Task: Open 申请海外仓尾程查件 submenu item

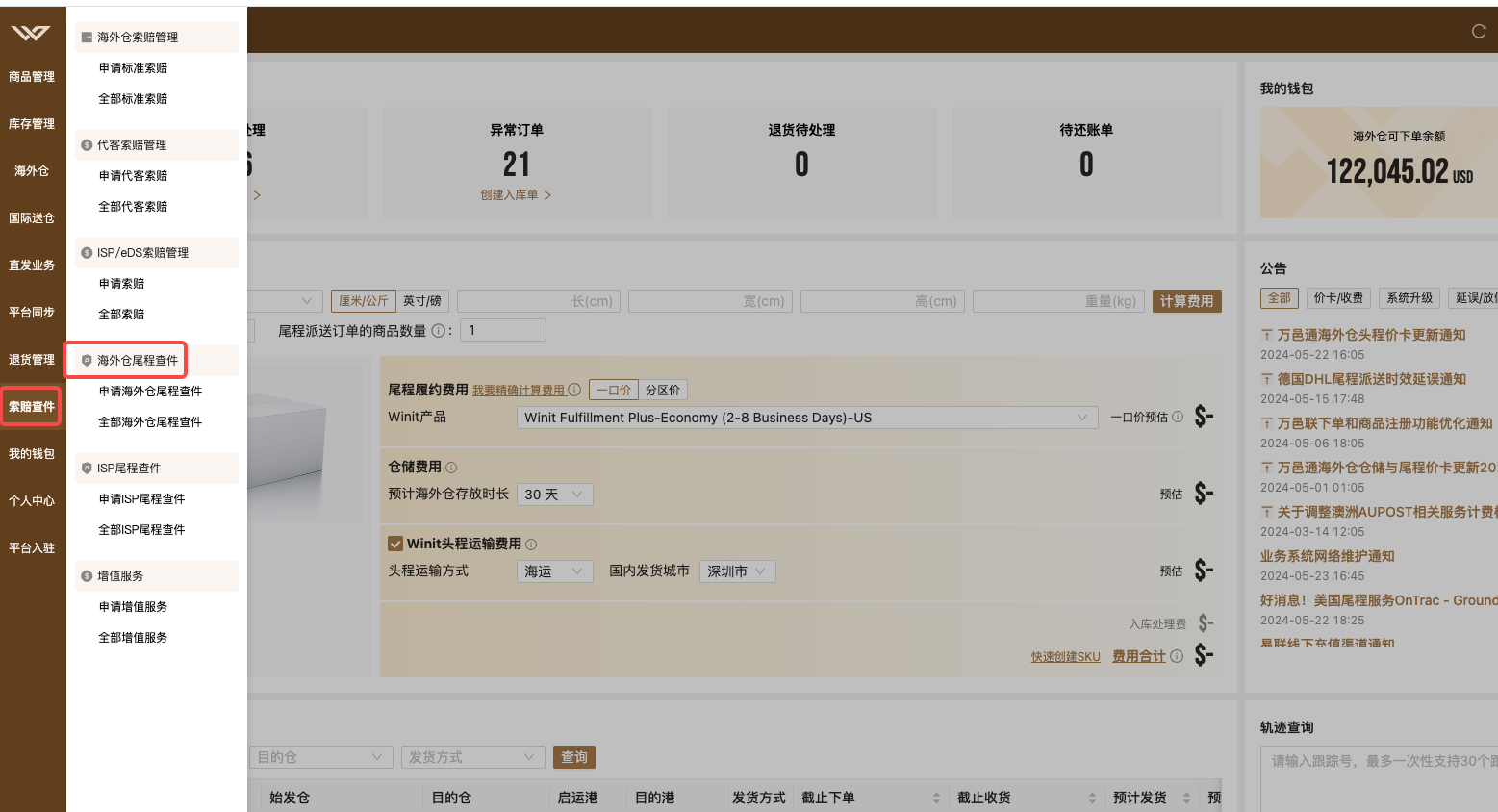Action: pyautogui.click(x=150, y=392)
